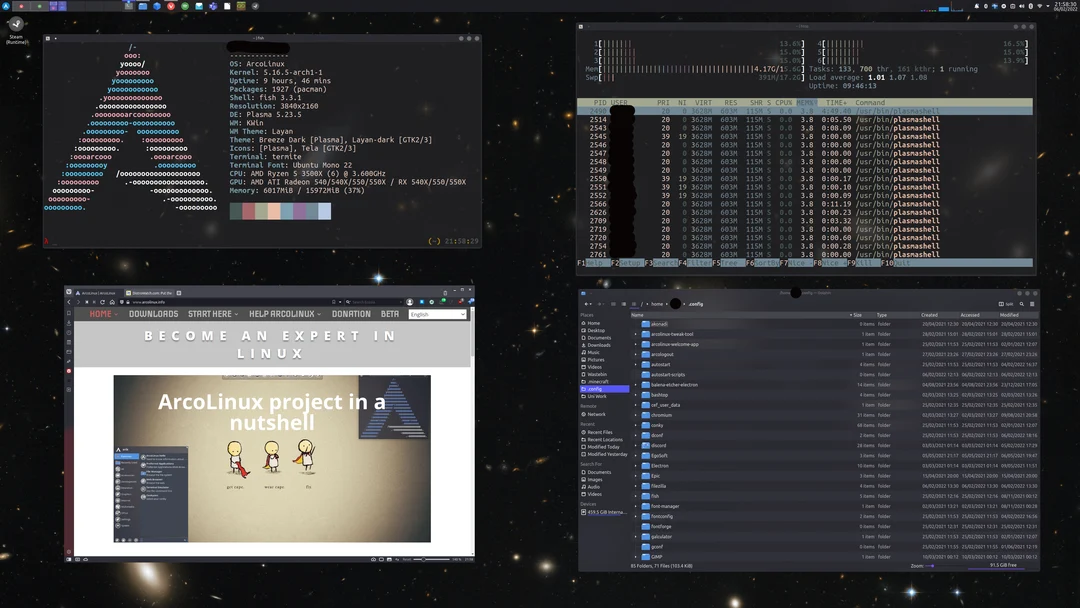
Task: Click the tracking protection shield in address bar
Action: coord(122,302)
